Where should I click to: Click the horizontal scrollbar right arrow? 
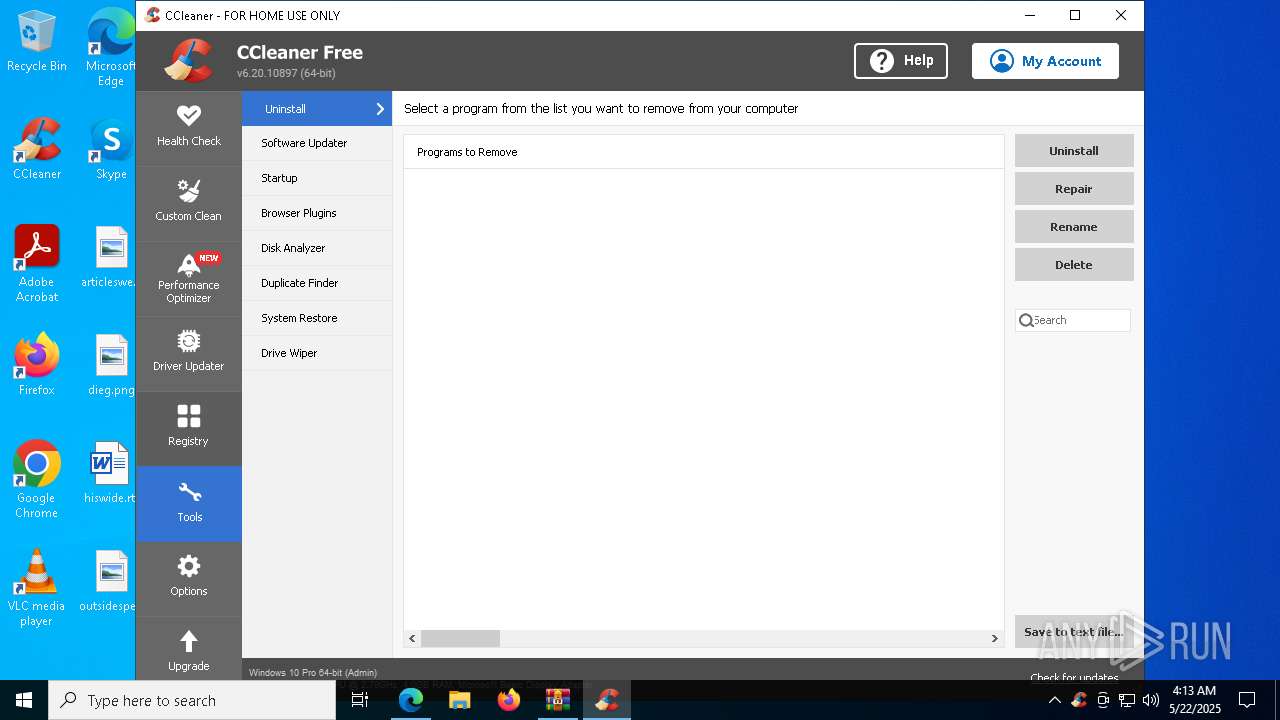point(994,638)
